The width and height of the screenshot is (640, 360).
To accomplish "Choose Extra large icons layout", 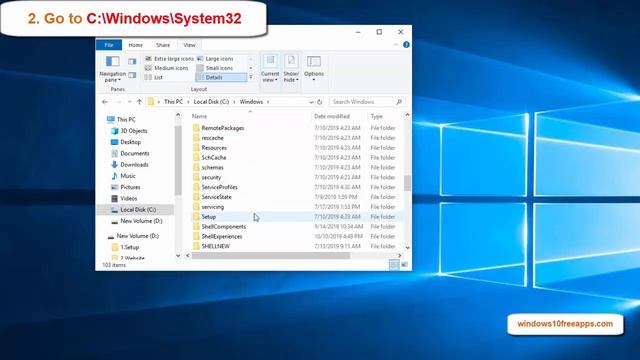I will click(169, 59).
